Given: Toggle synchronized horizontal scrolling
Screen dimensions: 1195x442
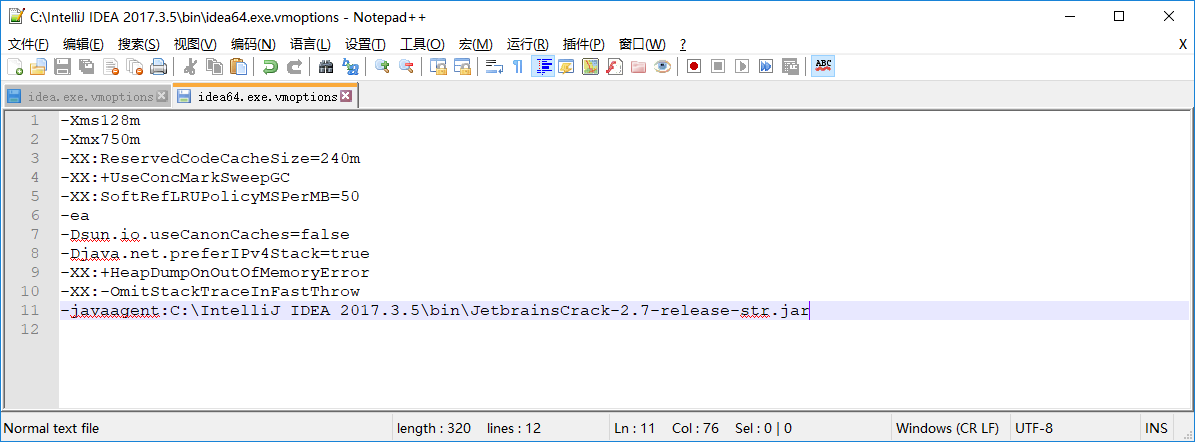Looking at the screenshot, I should (x=462, y=66).
